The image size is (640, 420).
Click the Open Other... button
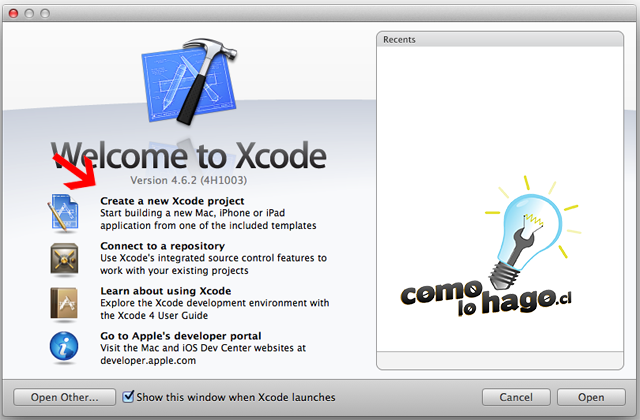point(64,397)
